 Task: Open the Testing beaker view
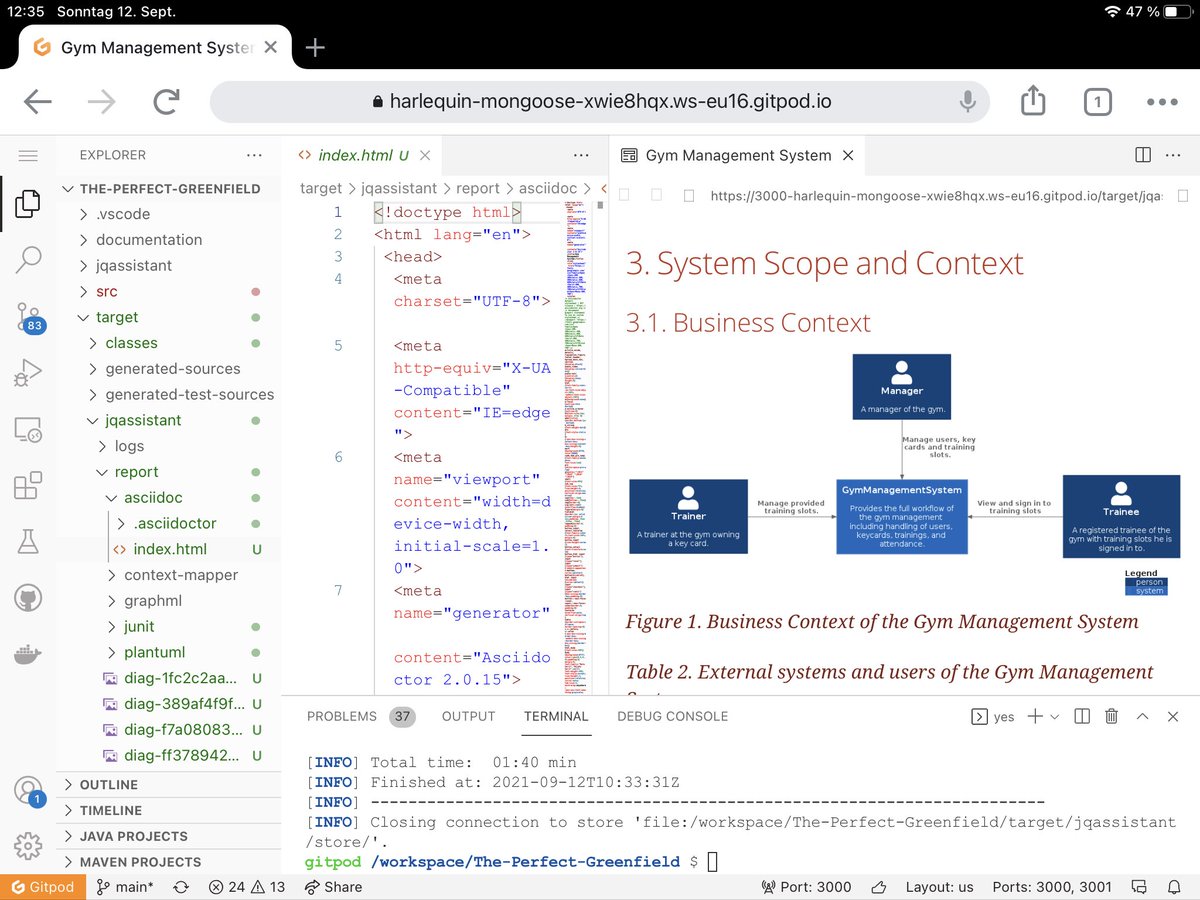[x=28, y=543]
